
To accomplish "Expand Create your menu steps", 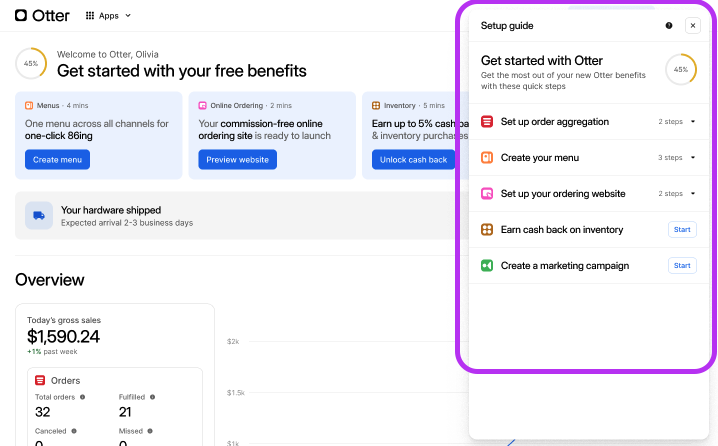I will click(692, 158).
